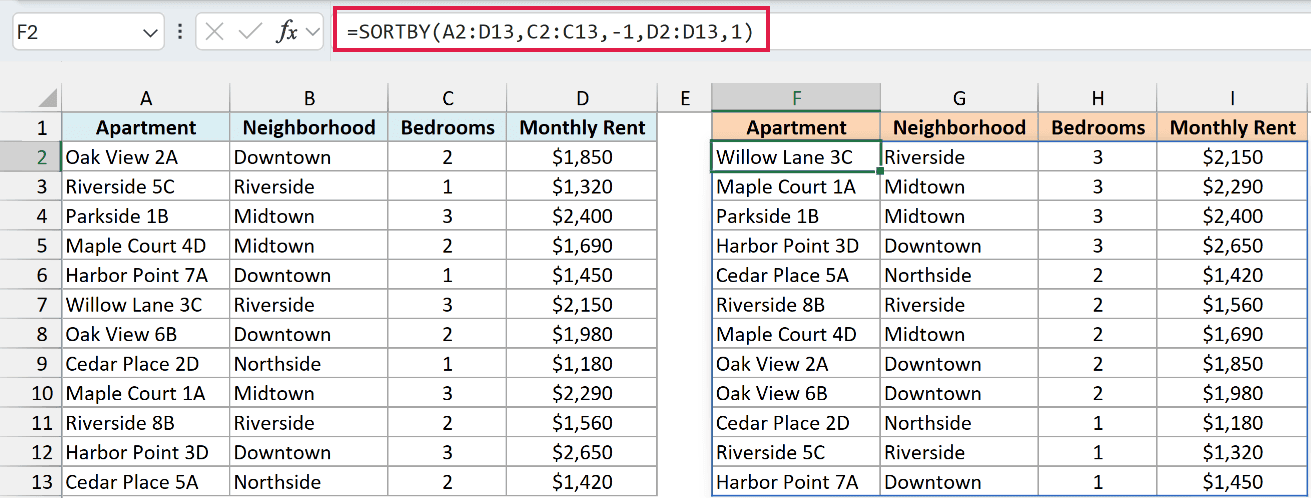Viewport: 1311px width, 498px height.
Task: Select cell F7 'Riverside 8B' in sorted table
Action: (796, 305)
